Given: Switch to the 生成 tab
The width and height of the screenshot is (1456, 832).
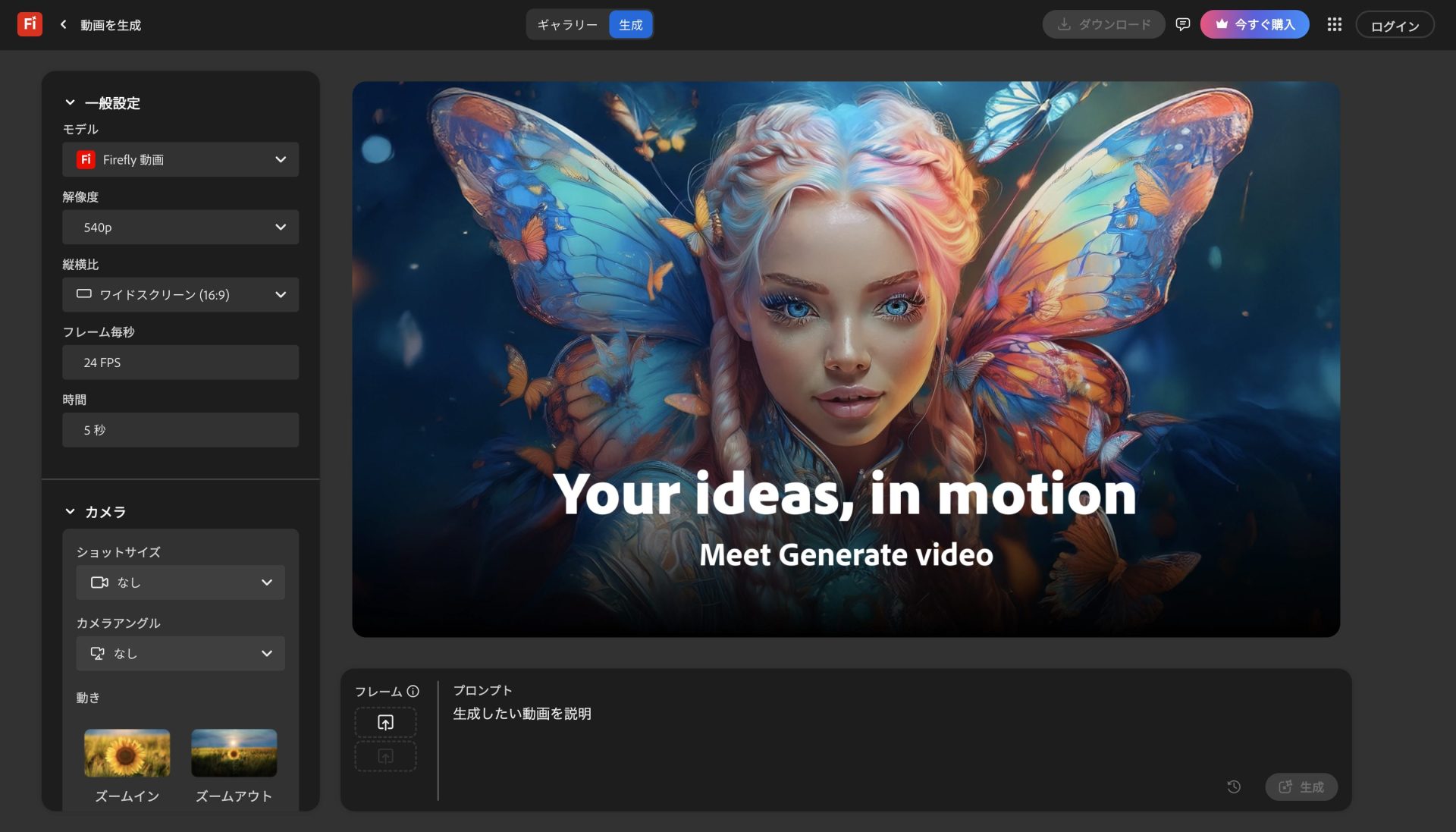Looking at the screenshot, I should 630,24.
